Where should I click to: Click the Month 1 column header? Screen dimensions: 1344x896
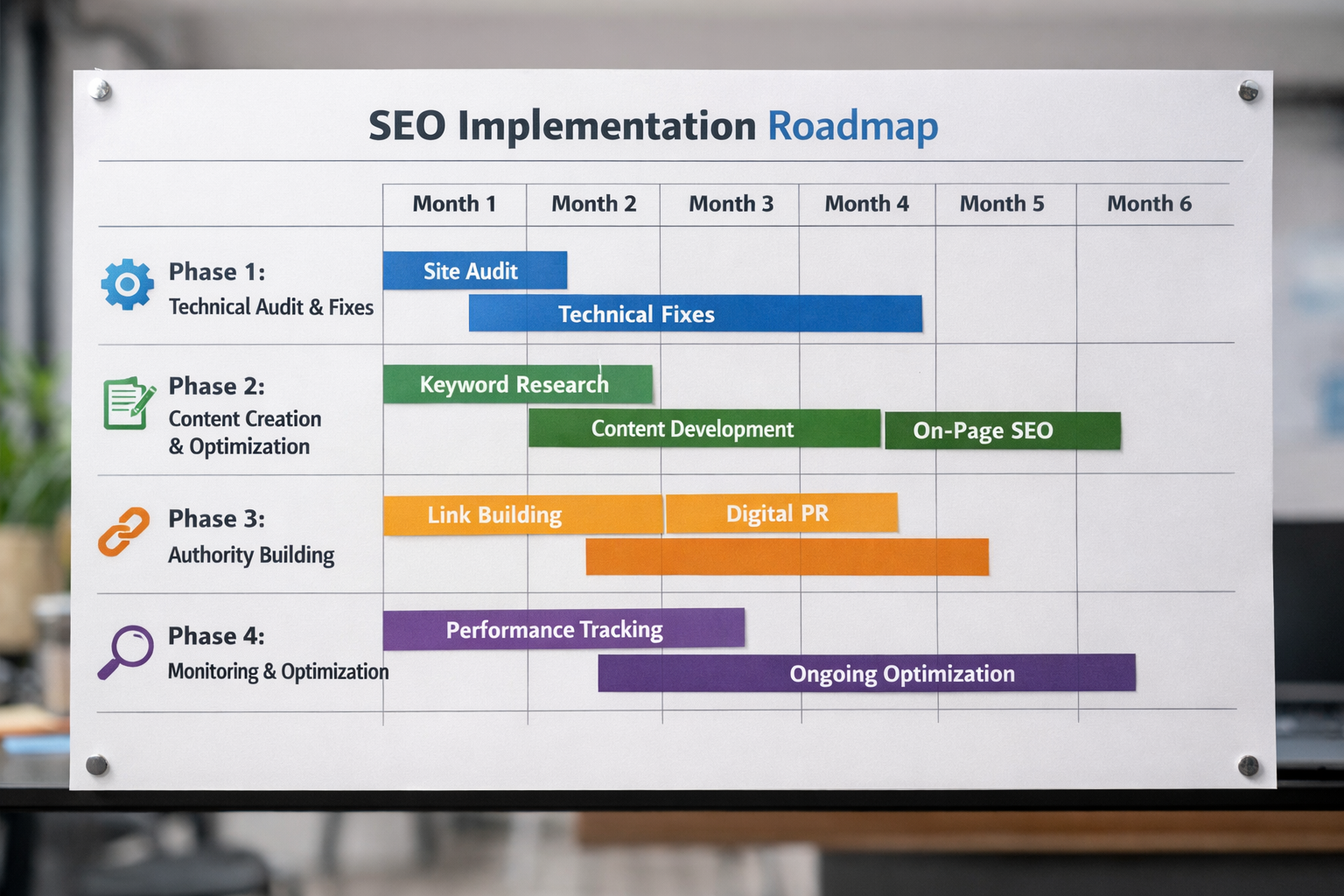click(x=454, y=204)
